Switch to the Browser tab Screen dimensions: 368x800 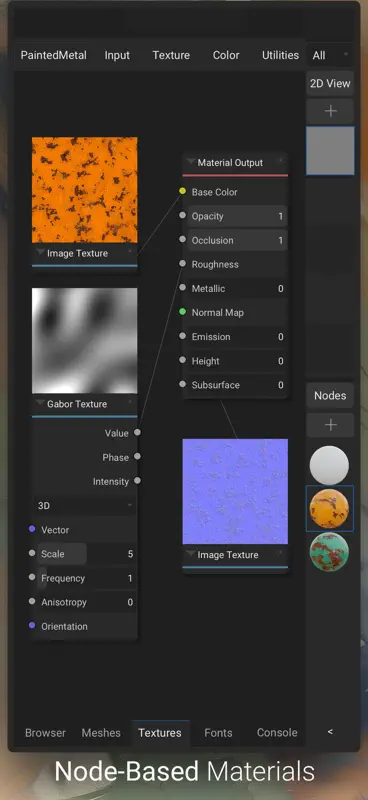45,733
